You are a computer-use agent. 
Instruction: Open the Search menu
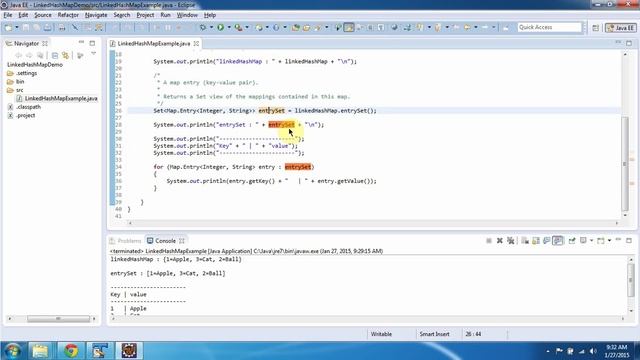(x=122, y=15)
